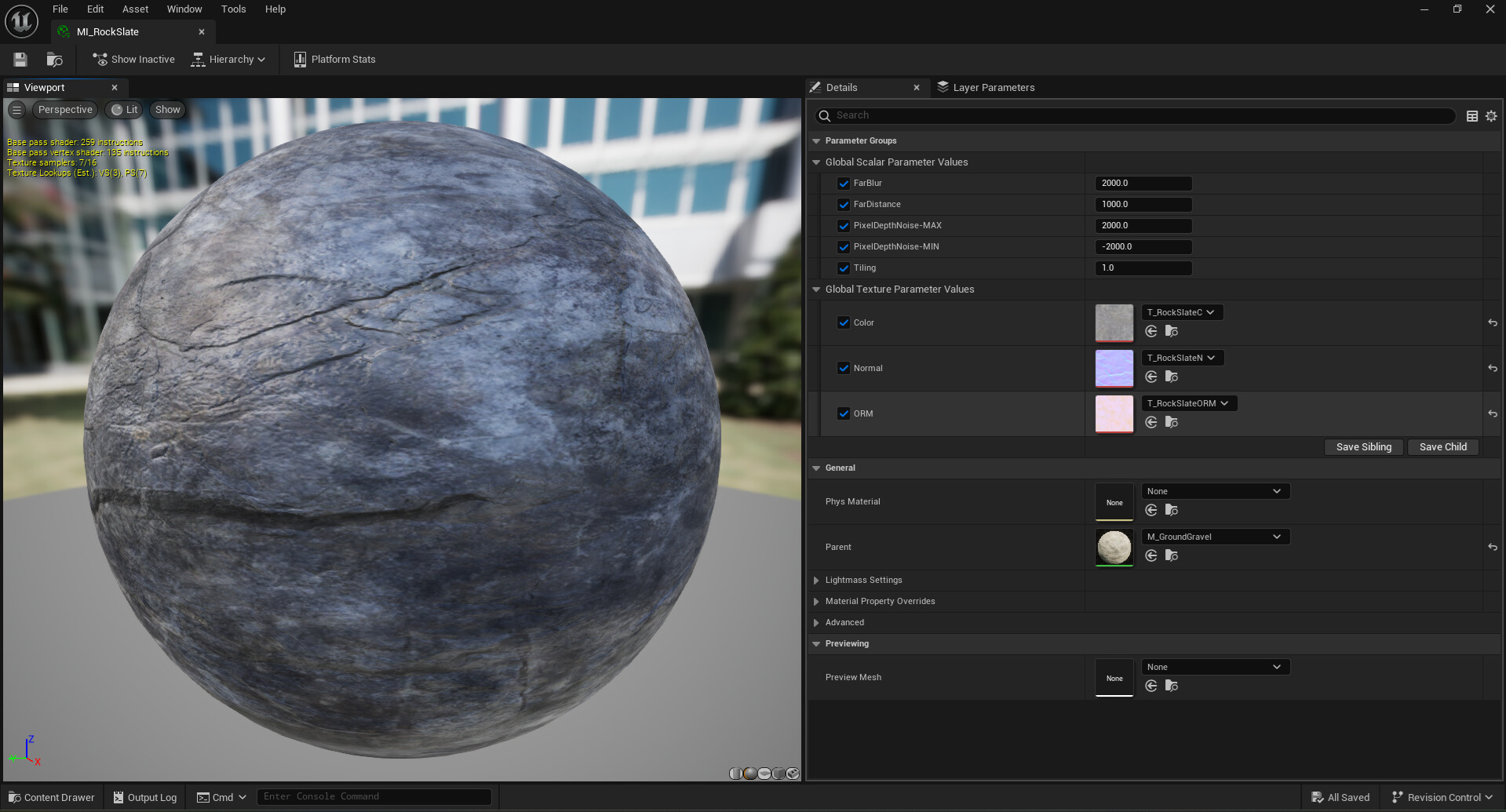Expand the Lightmass Settings section
Viewport: 1506px width, 812px height.
(816, 580)
